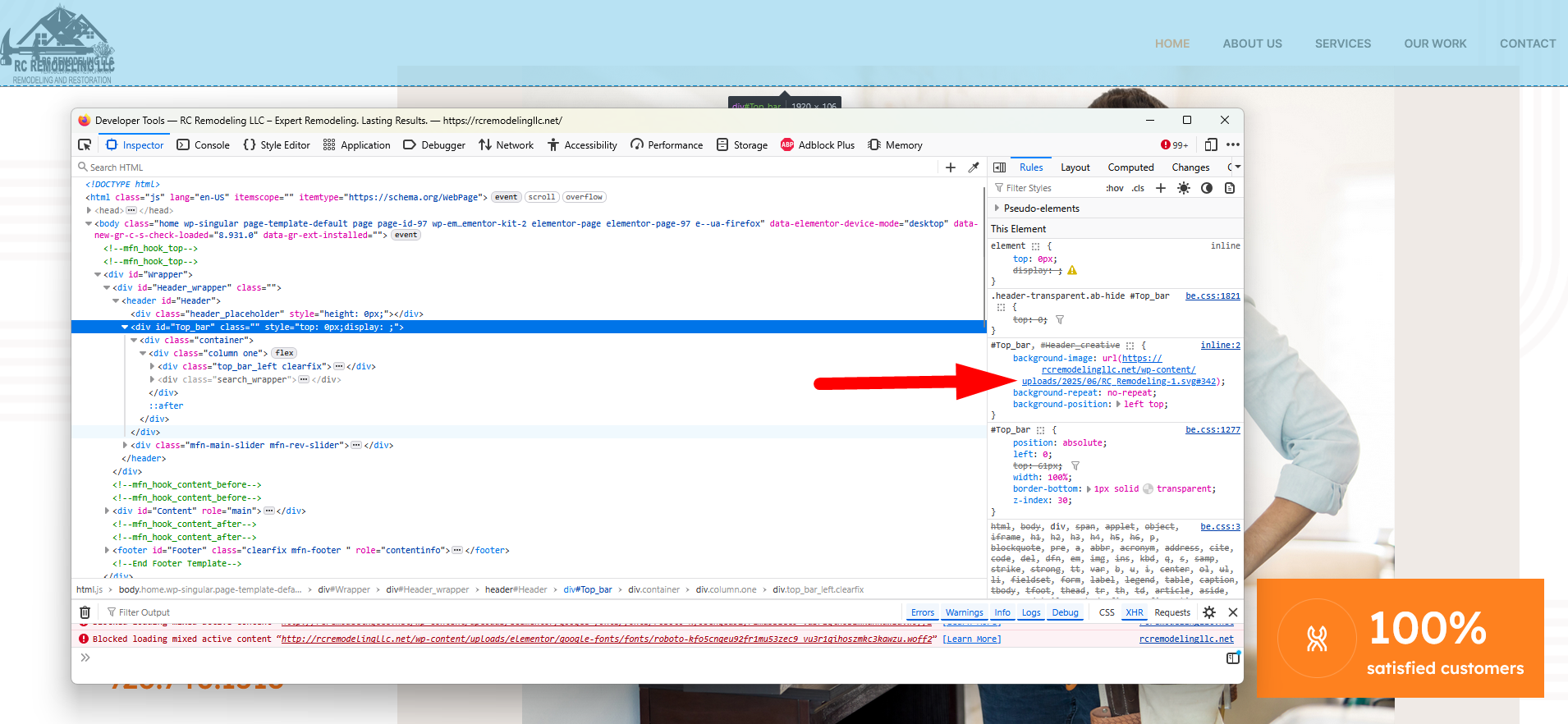The width and height of the screenshot is (1568, 724).
Task: Open console settings gear icon
Action: tap(1209, 612)
